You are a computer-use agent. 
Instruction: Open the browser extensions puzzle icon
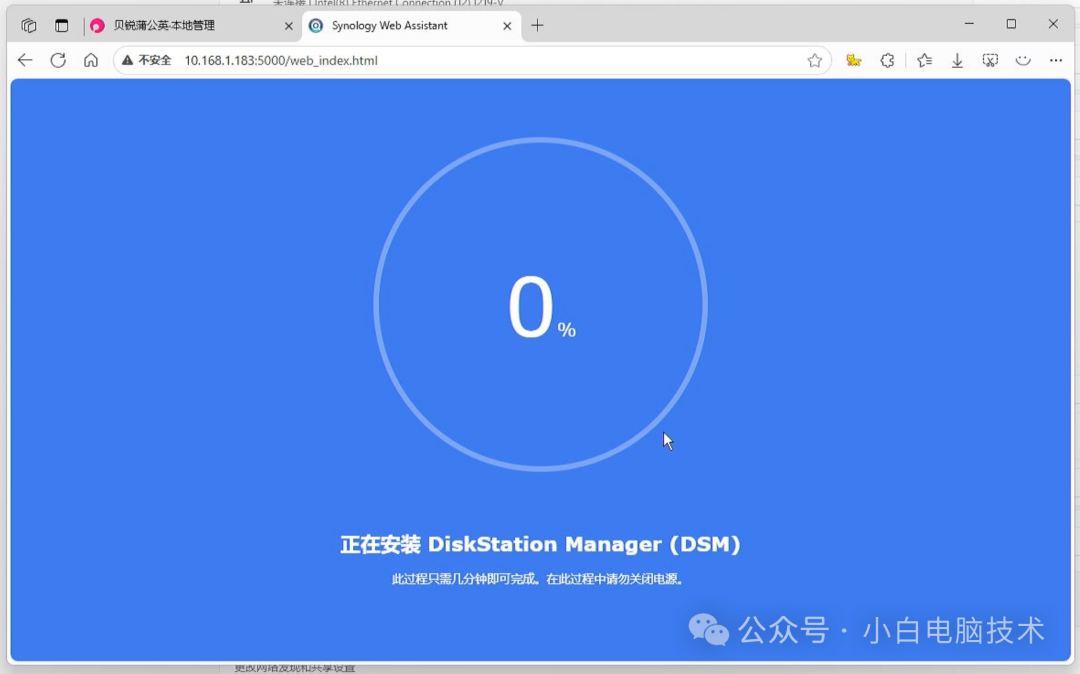886,60
